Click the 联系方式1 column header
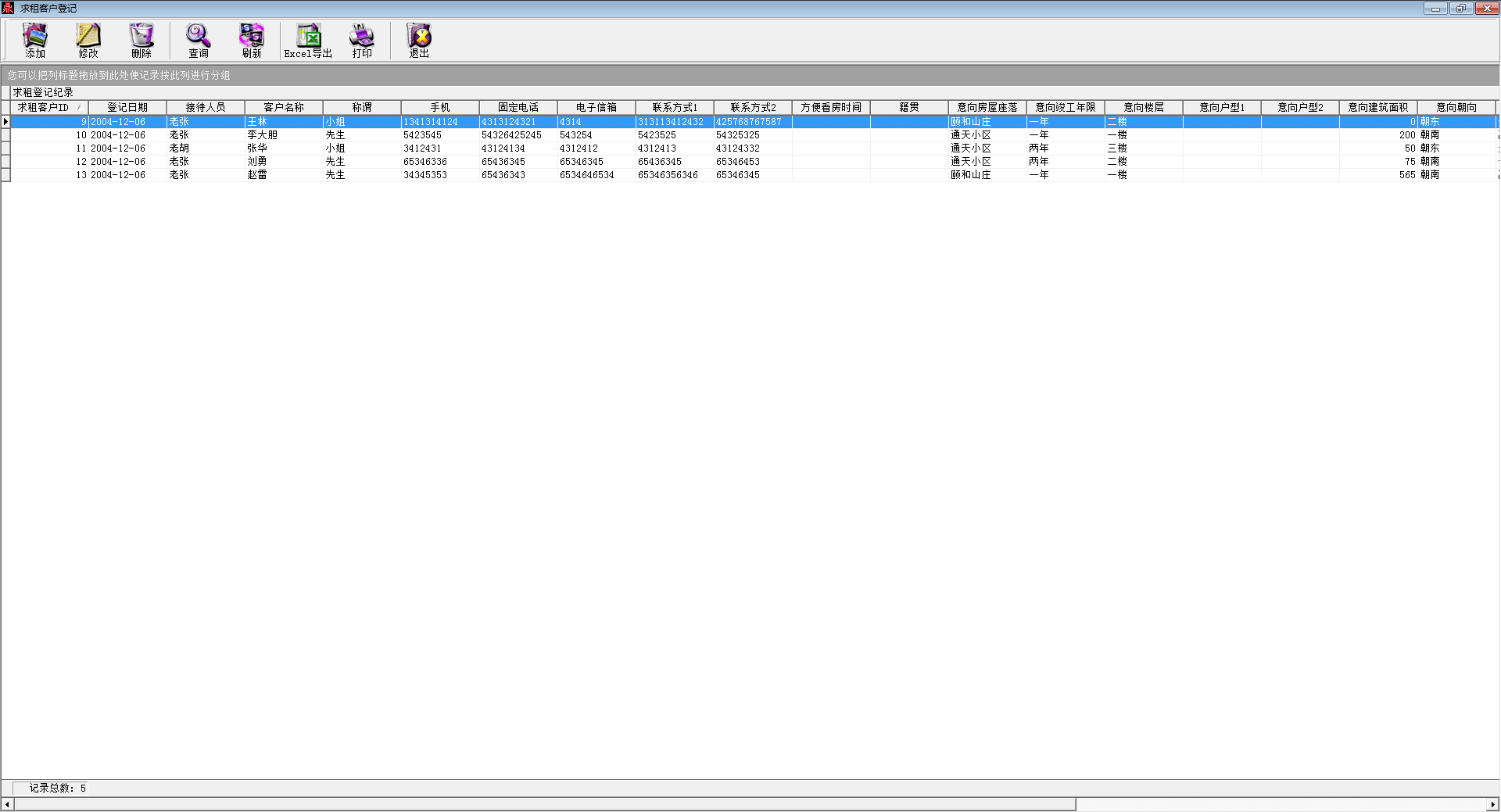Screen dimensions: 1501x812 tap(675, 107)
